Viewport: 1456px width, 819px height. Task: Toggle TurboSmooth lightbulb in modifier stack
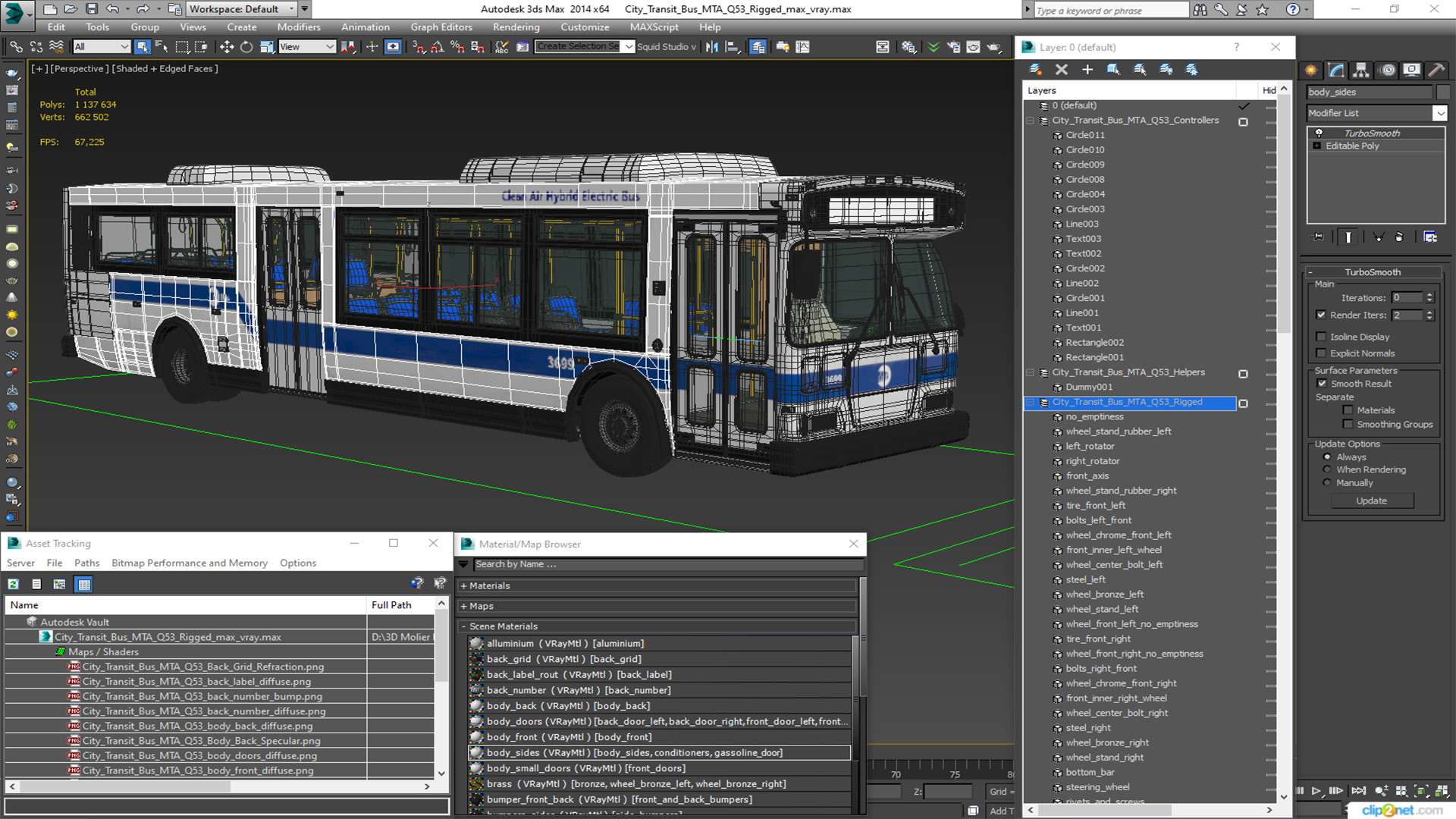pos(1319,133)
